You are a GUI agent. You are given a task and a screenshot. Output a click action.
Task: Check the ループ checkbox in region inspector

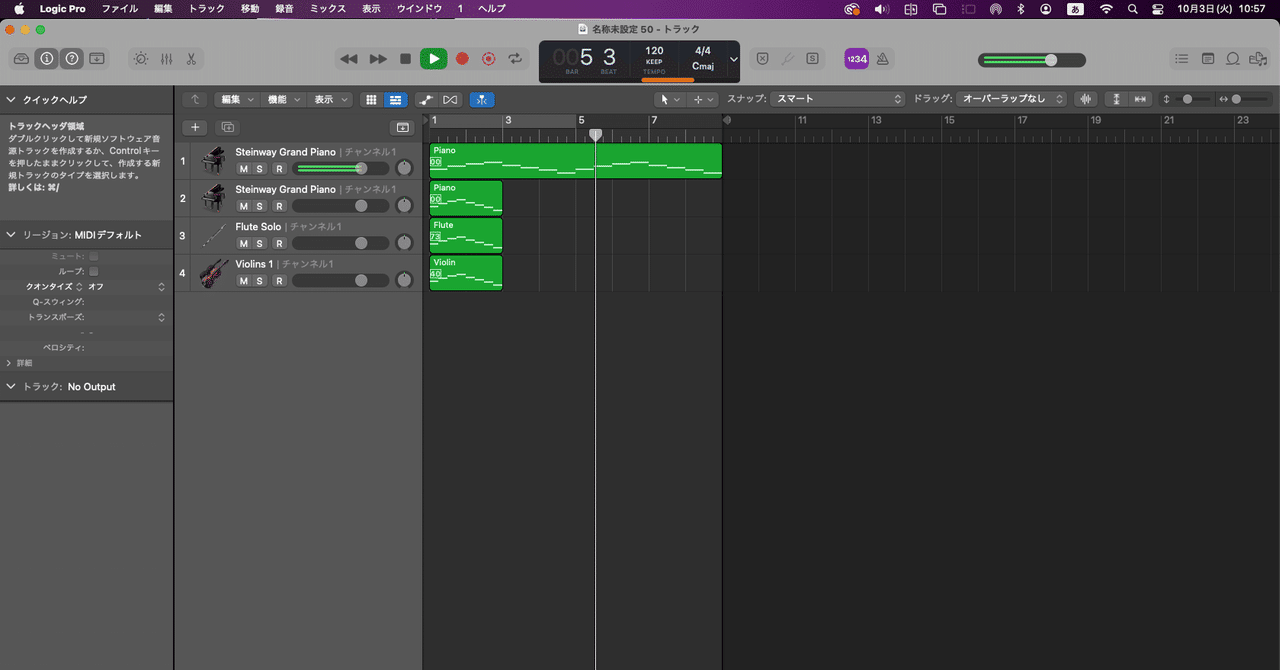click(x=93, y=271)
